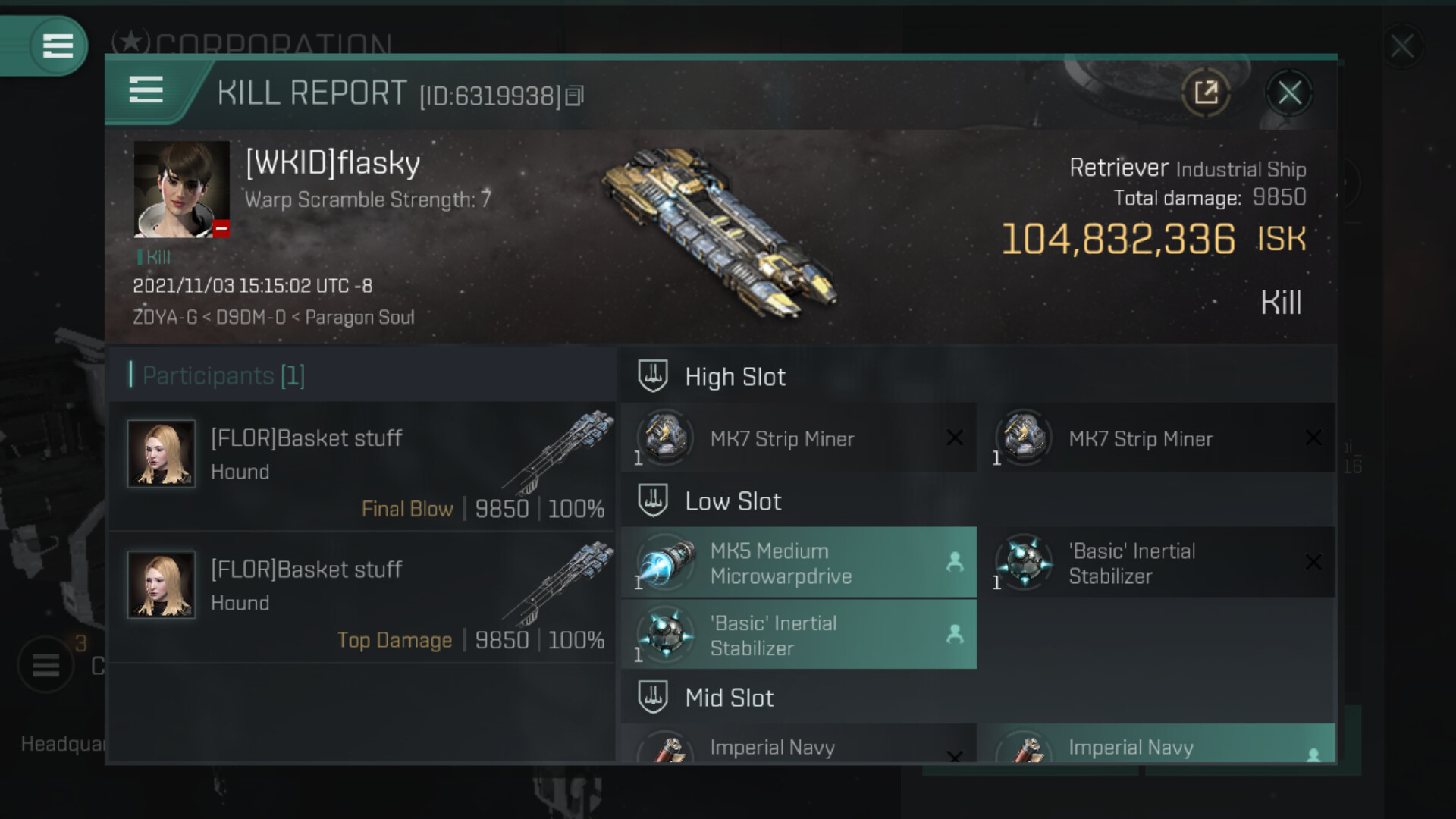Image resolution: width=1456 pixels, height=819 pixels.
Task: Copy the kill report ID
Action: click(575, 96)
